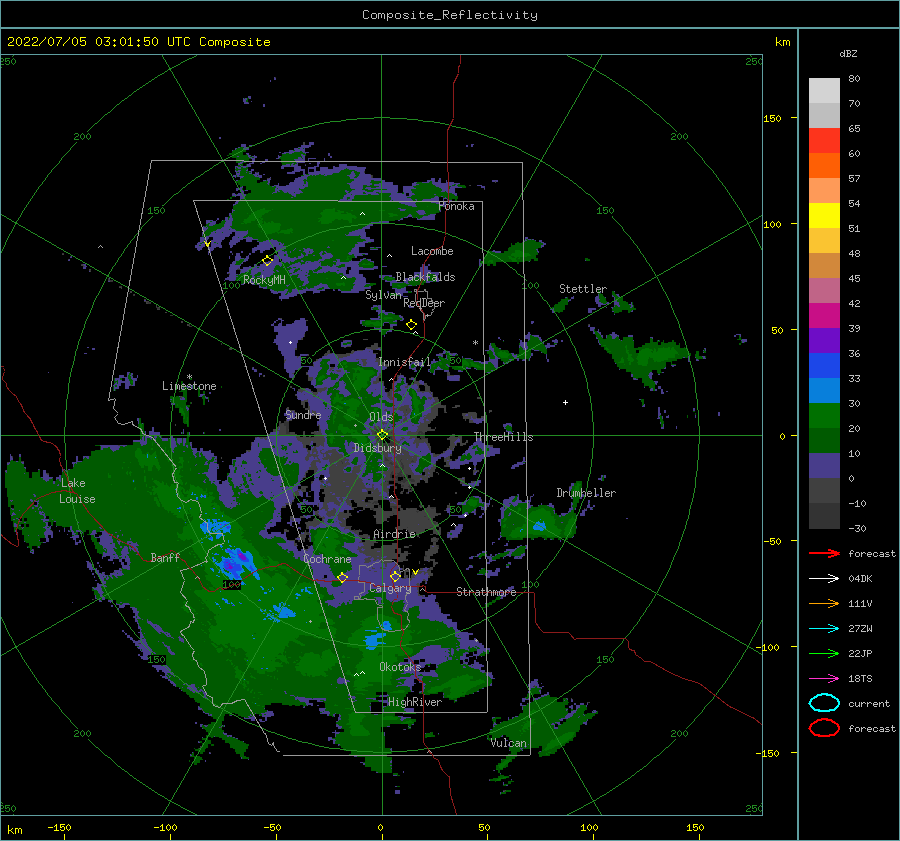Select the Drumheller label on the map

(586, 493)
